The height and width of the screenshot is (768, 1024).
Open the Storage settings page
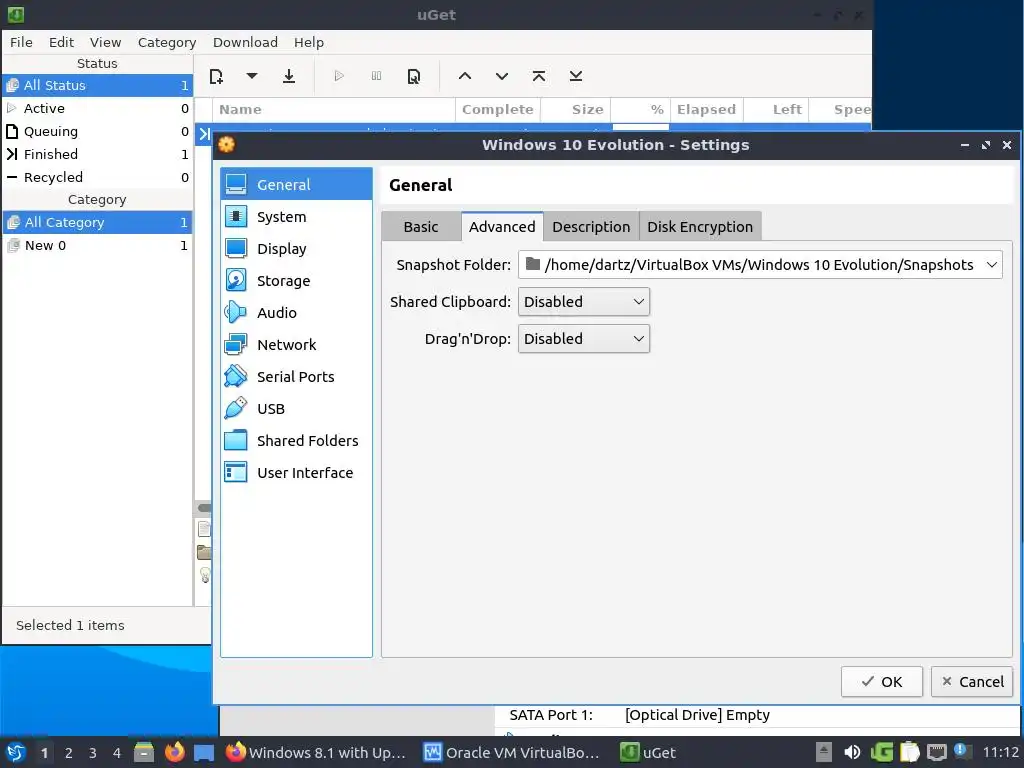coord(296,281)
